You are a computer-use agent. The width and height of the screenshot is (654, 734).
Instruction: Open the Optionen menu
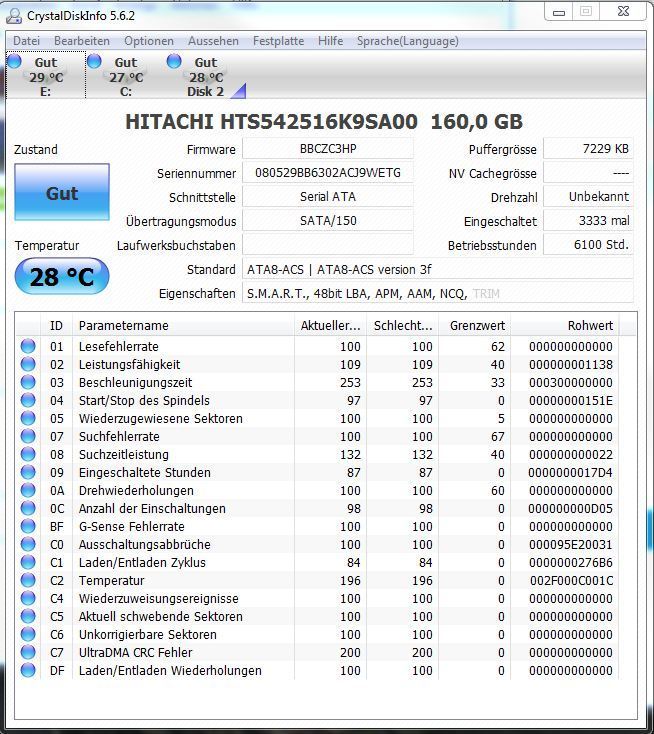click(149, 41)
